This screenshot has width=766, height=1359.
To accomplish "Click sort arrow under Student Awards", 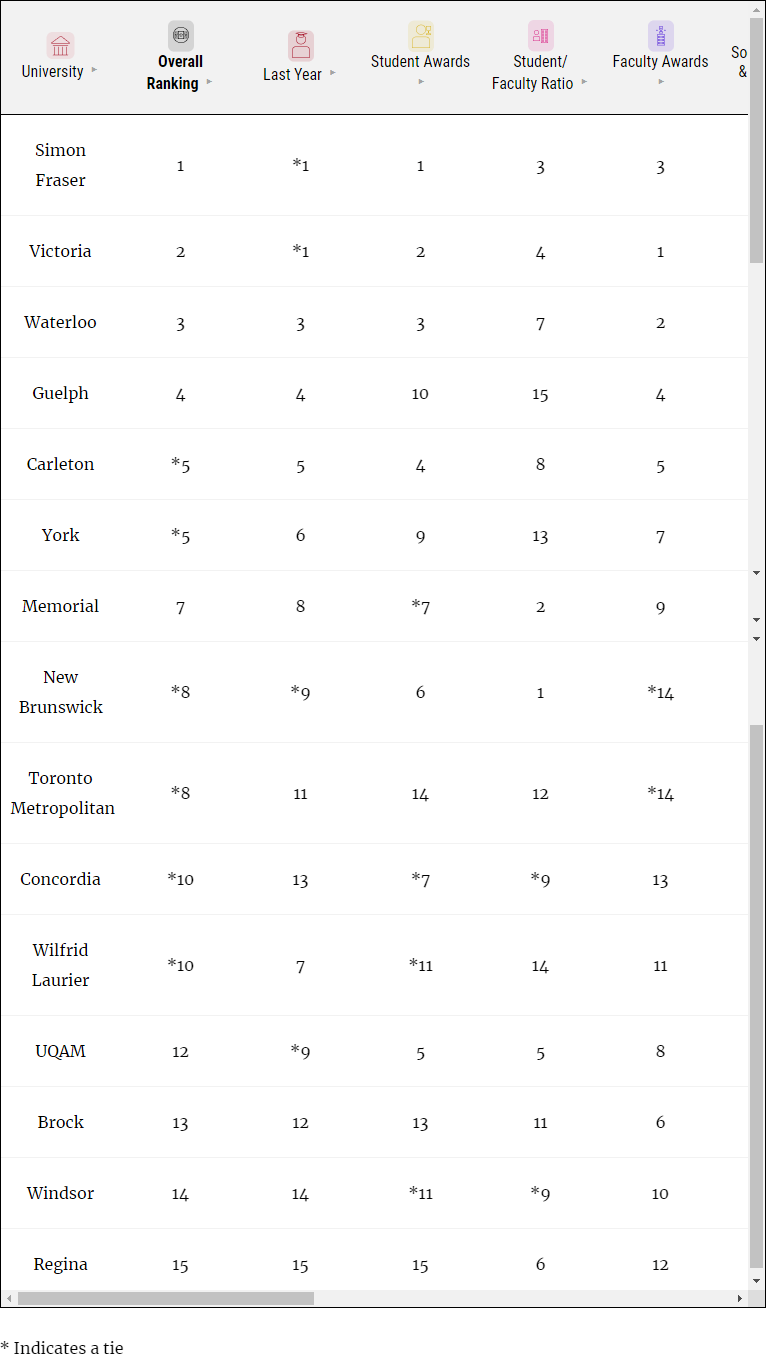I will 420,82.
